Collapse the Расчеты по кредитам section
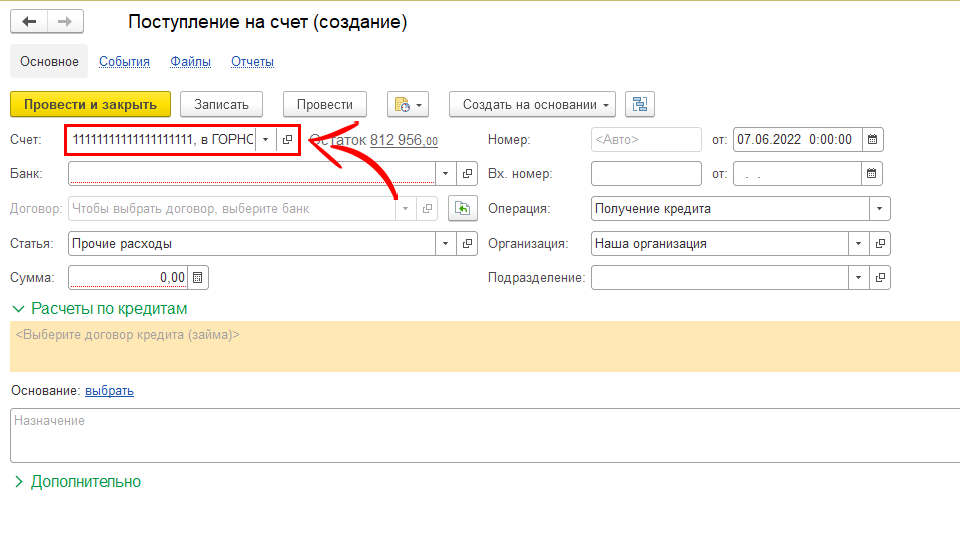 point(18,309)
